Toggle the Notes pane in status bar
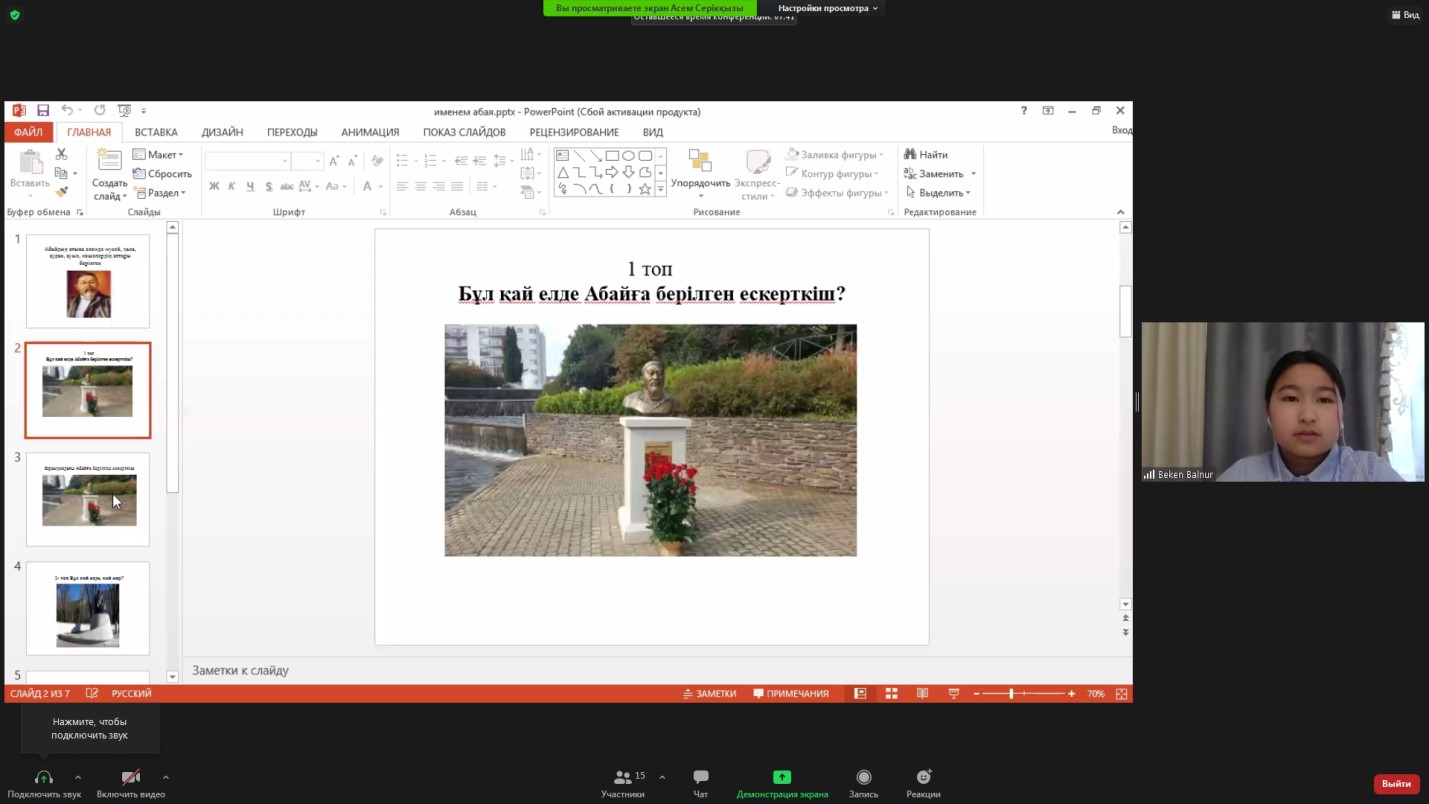Image resolution: width=1429 pixels, height=804 pixels. tap(710, 694)
